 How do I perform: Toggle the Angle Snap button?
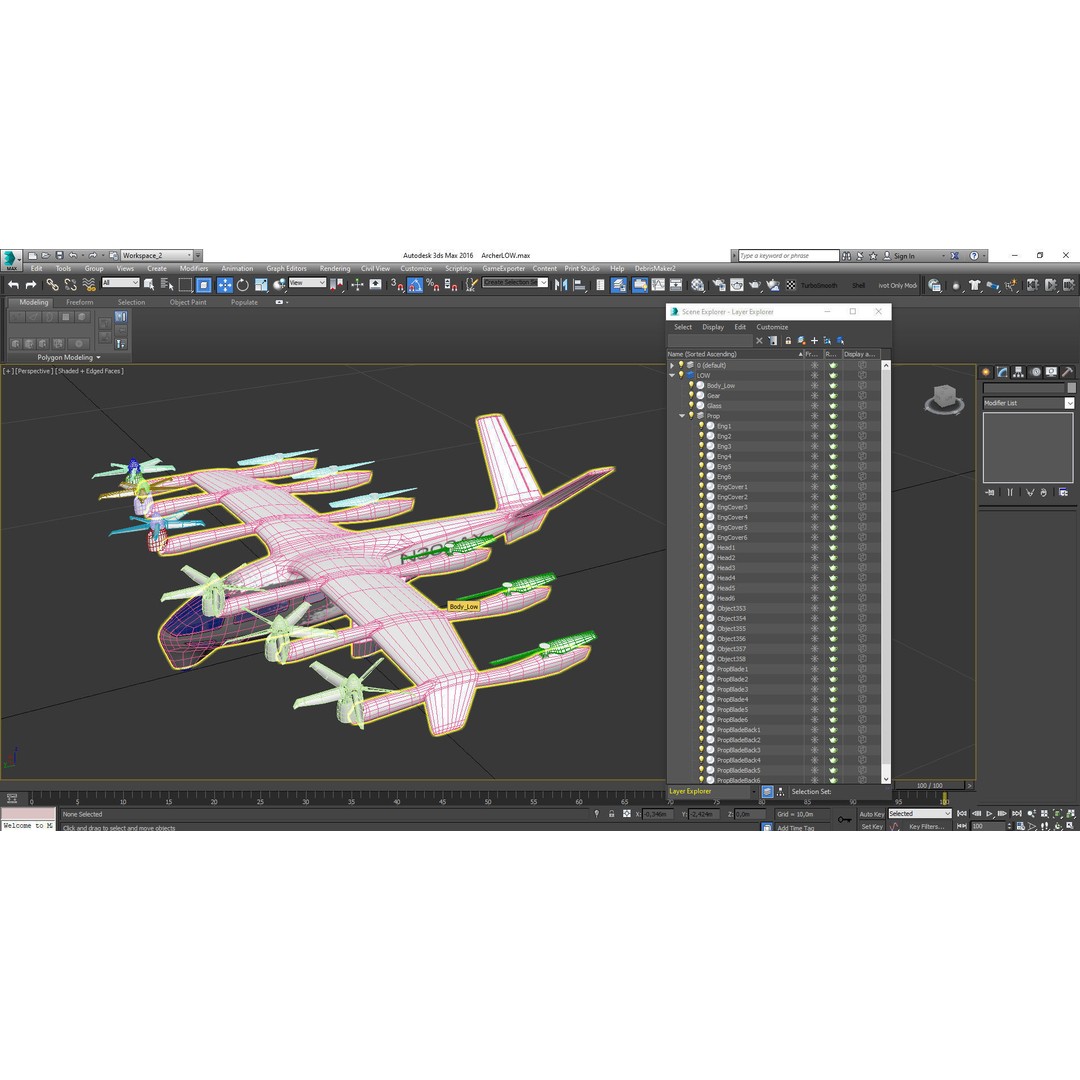pyautogui.click(x=415, y=284)
